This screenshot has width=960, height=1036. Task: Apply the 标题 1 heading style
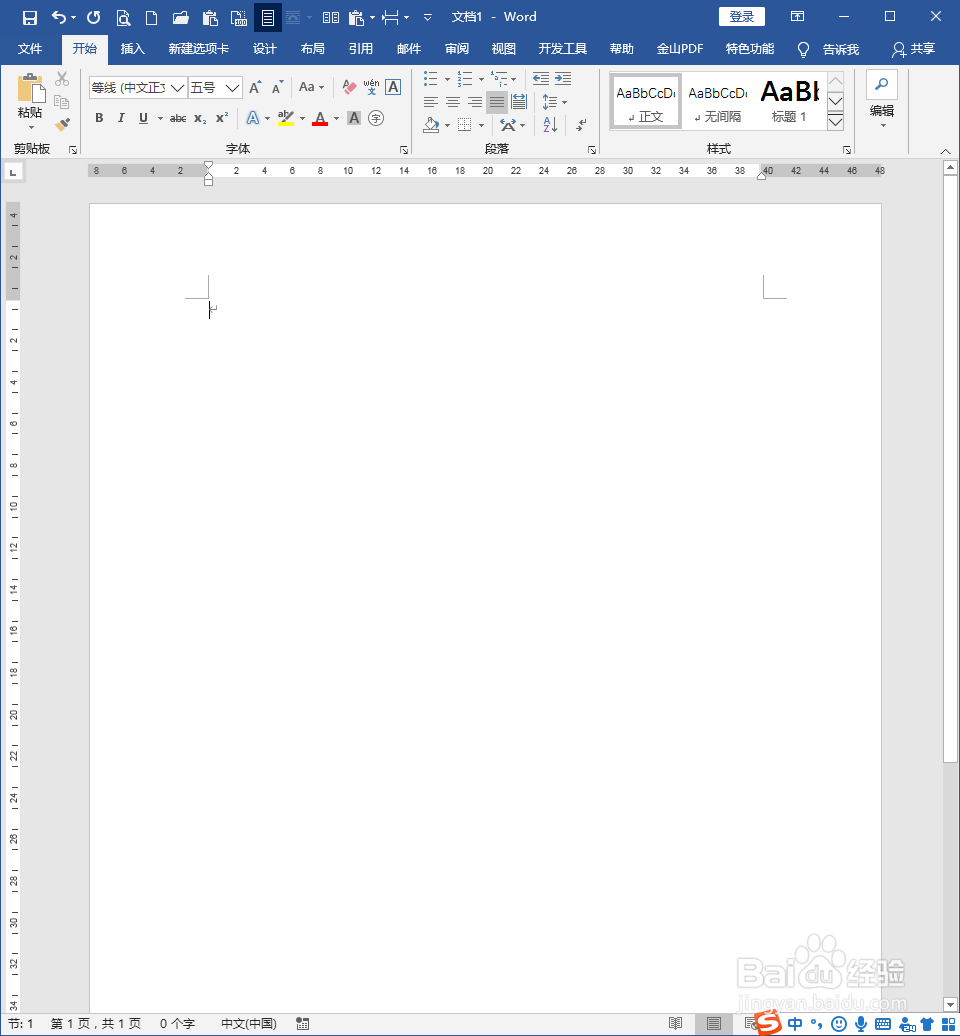[789, 101]
